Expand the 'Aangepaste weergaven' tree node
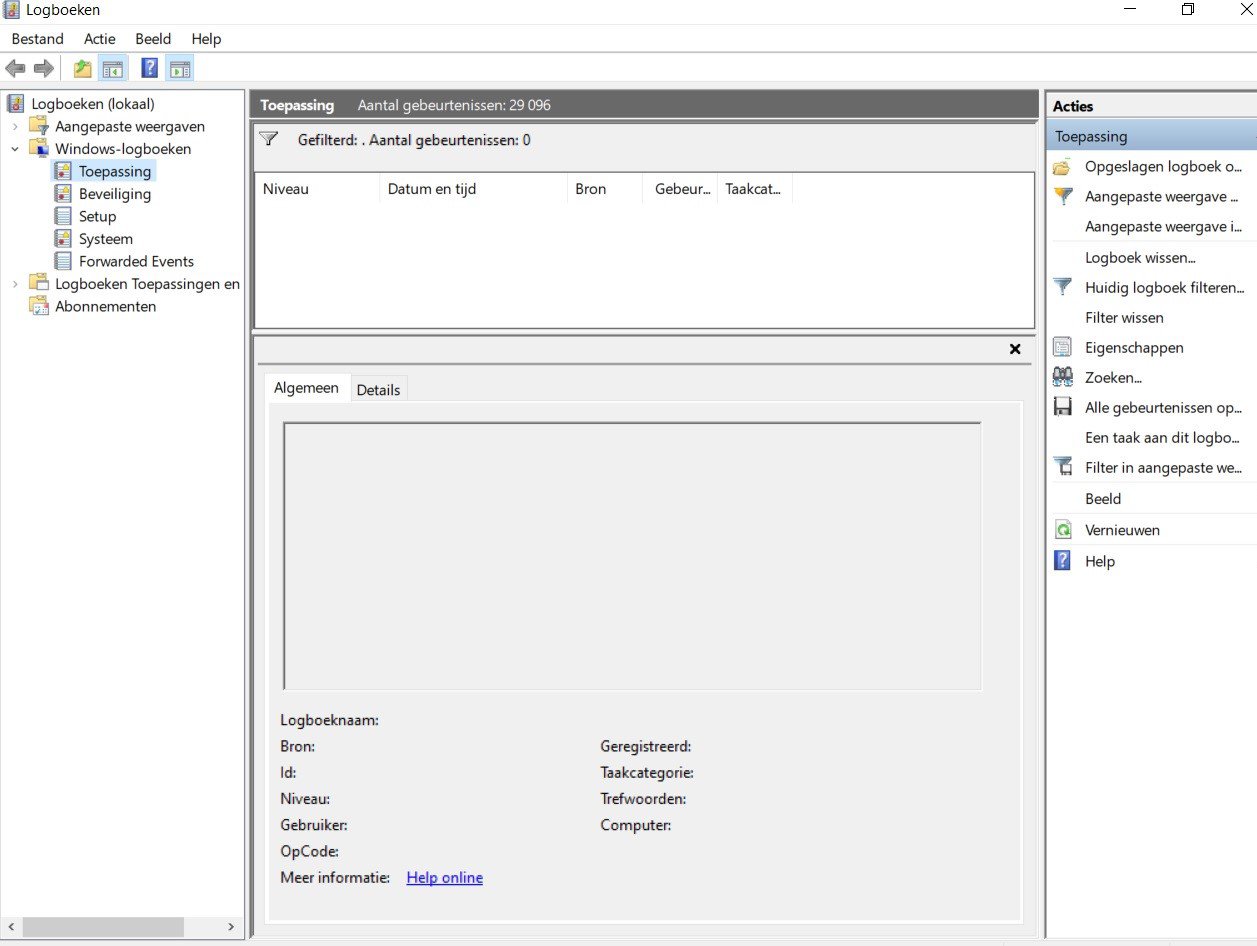 tap(15, 127)
